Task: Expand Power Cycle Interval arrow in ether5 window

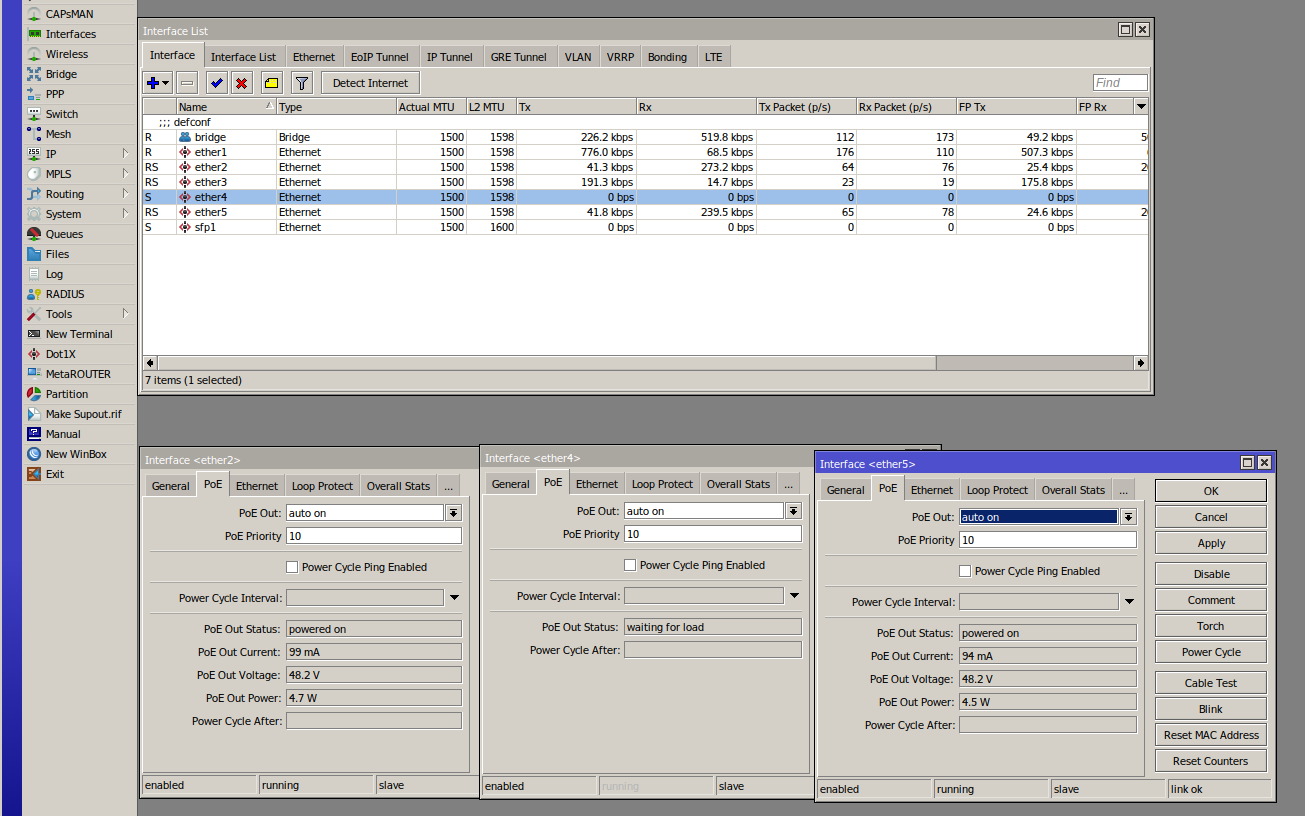Action: point(1129,602)
